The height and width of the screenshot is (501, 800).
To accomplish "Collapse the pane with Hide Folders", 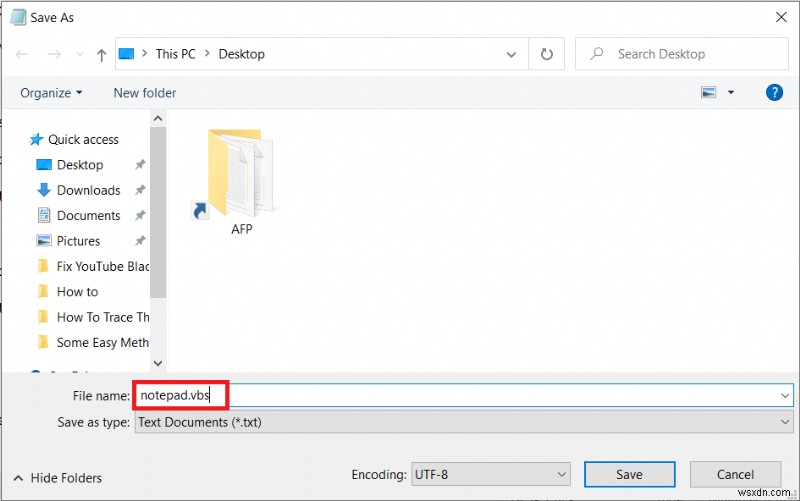I will 58,478.
